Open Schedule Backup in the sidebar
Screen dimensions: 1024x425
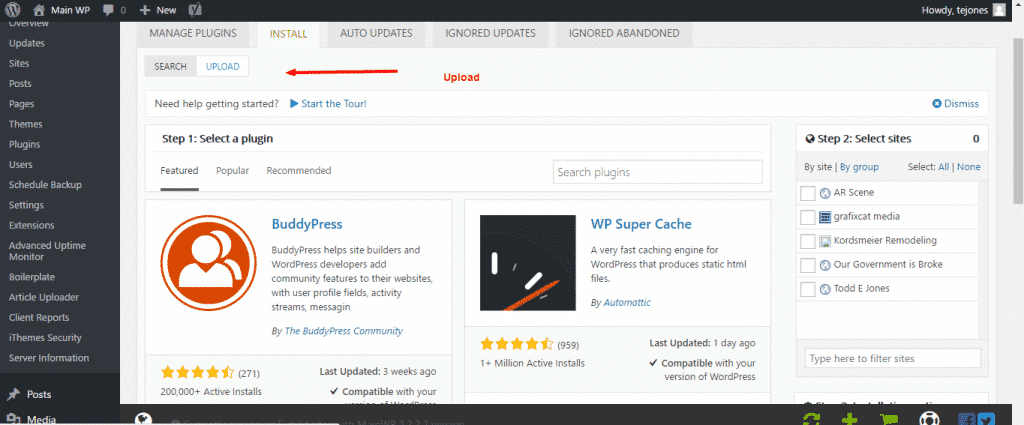45,185
